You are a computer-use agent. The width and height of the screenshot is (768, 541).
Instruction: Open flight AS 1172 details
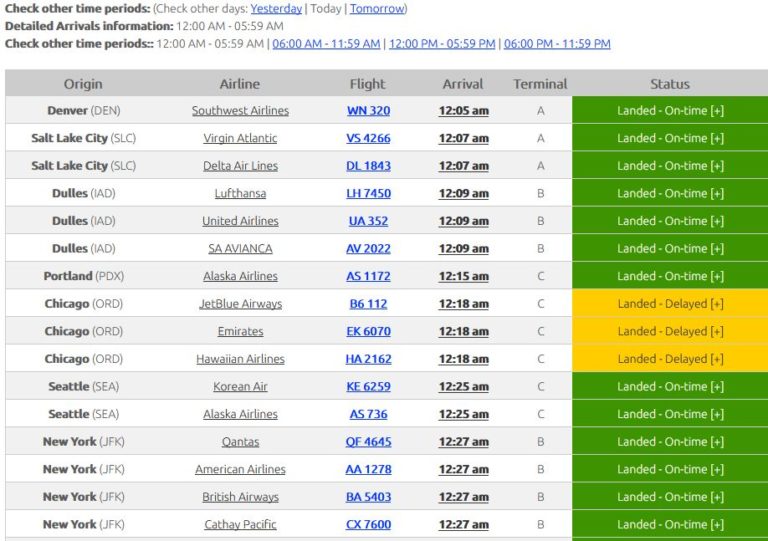[x=368, y=276]
